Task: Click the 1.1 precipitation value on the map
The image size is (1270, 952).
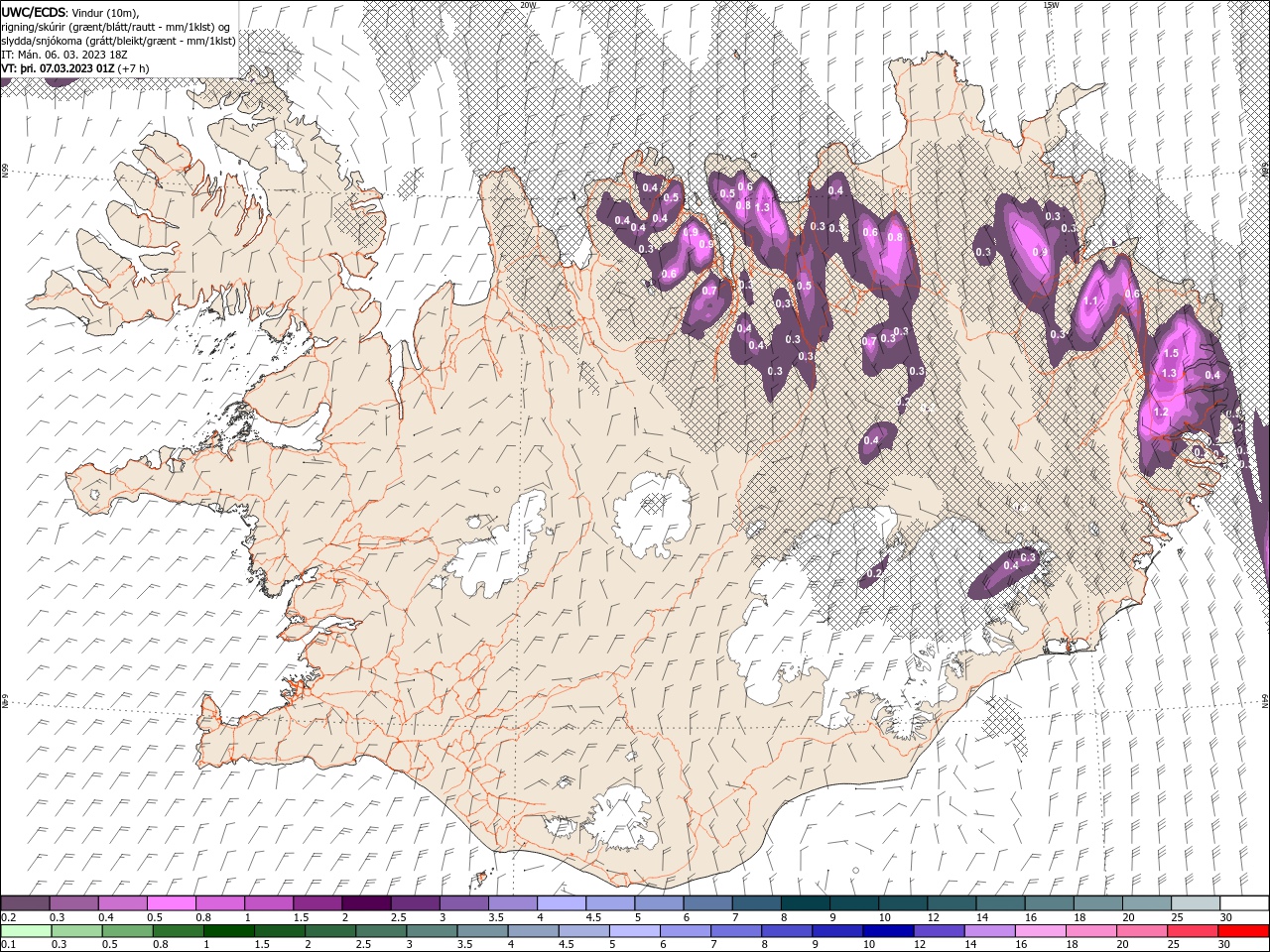Action: click(x=1090, y=301)
